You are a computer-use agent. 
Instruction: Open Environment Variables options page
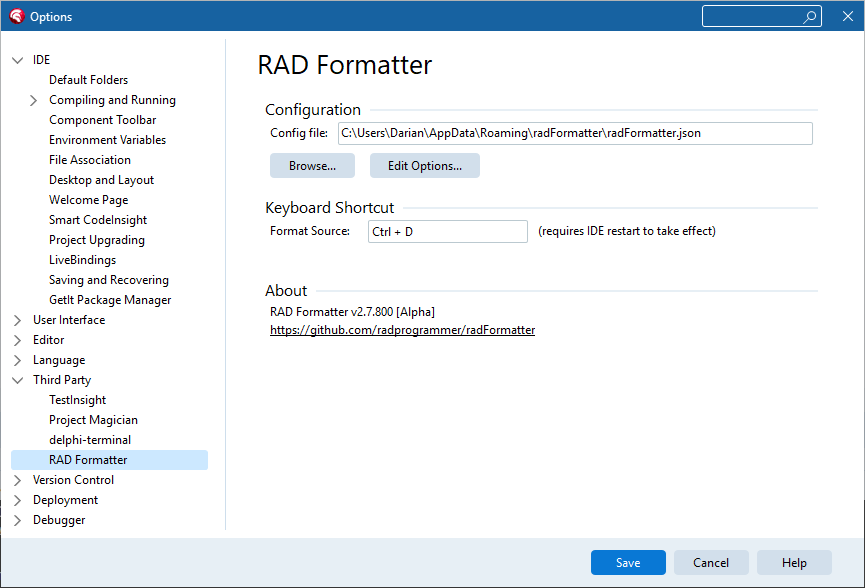tap(108, 140)
